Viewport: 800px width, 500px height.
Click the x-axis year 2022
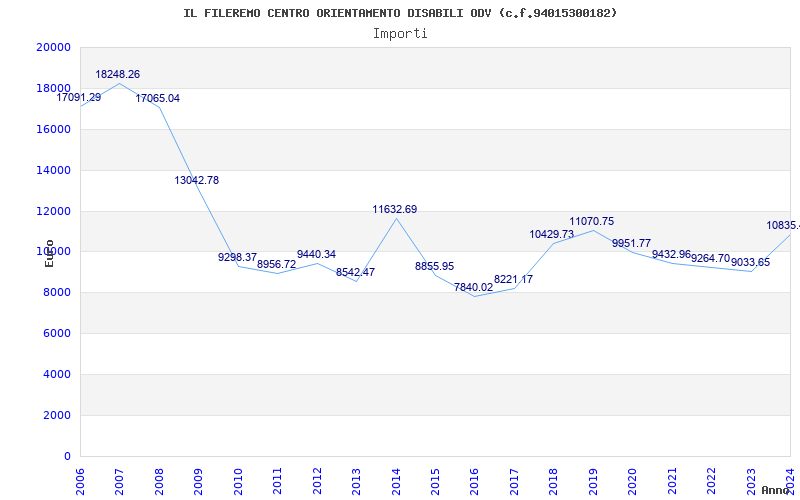pyautogui.click(x=712, y=481)
